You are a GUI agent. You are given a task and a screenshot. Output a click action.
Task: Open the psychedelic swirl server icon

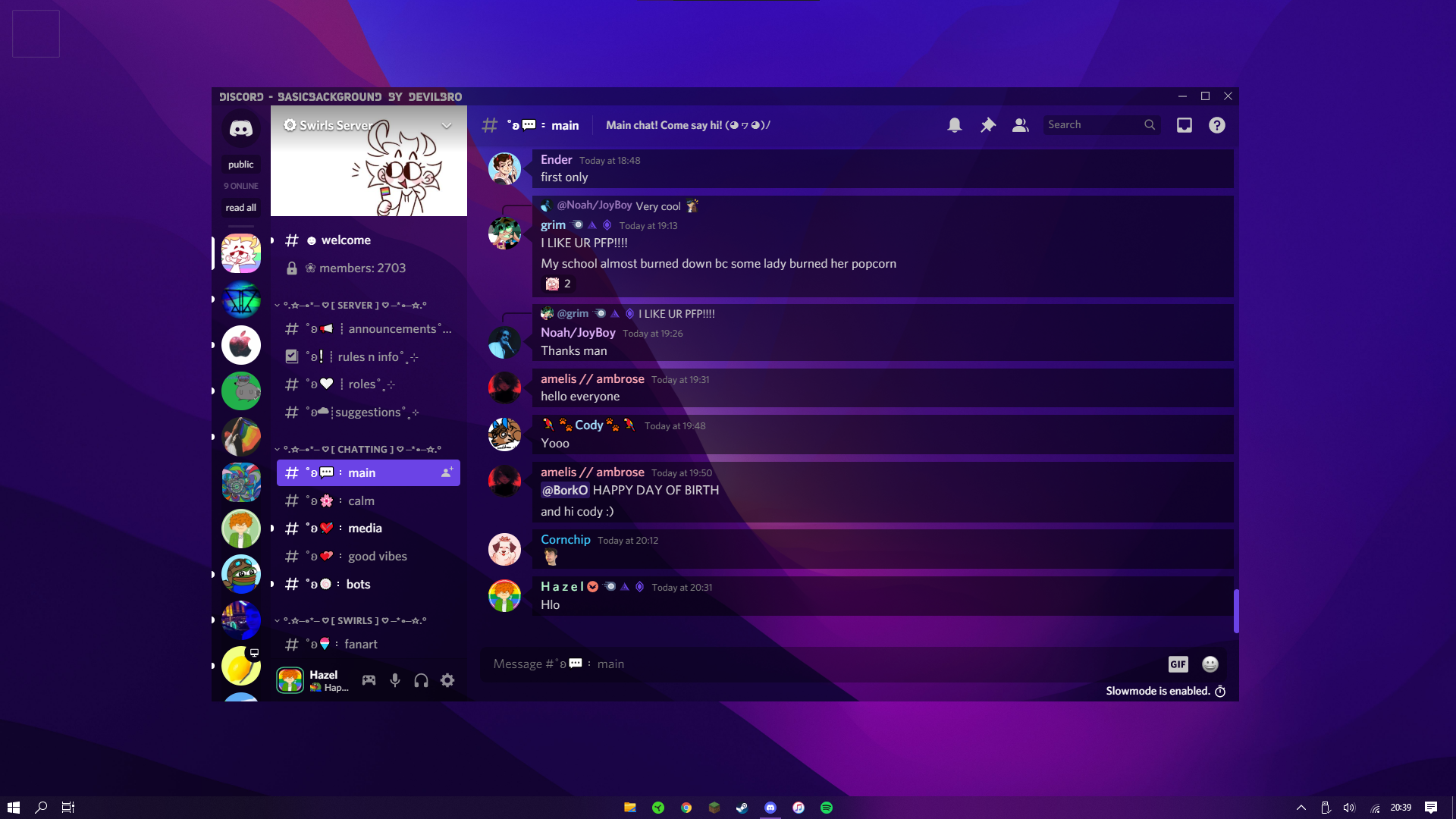click(241, 482)
